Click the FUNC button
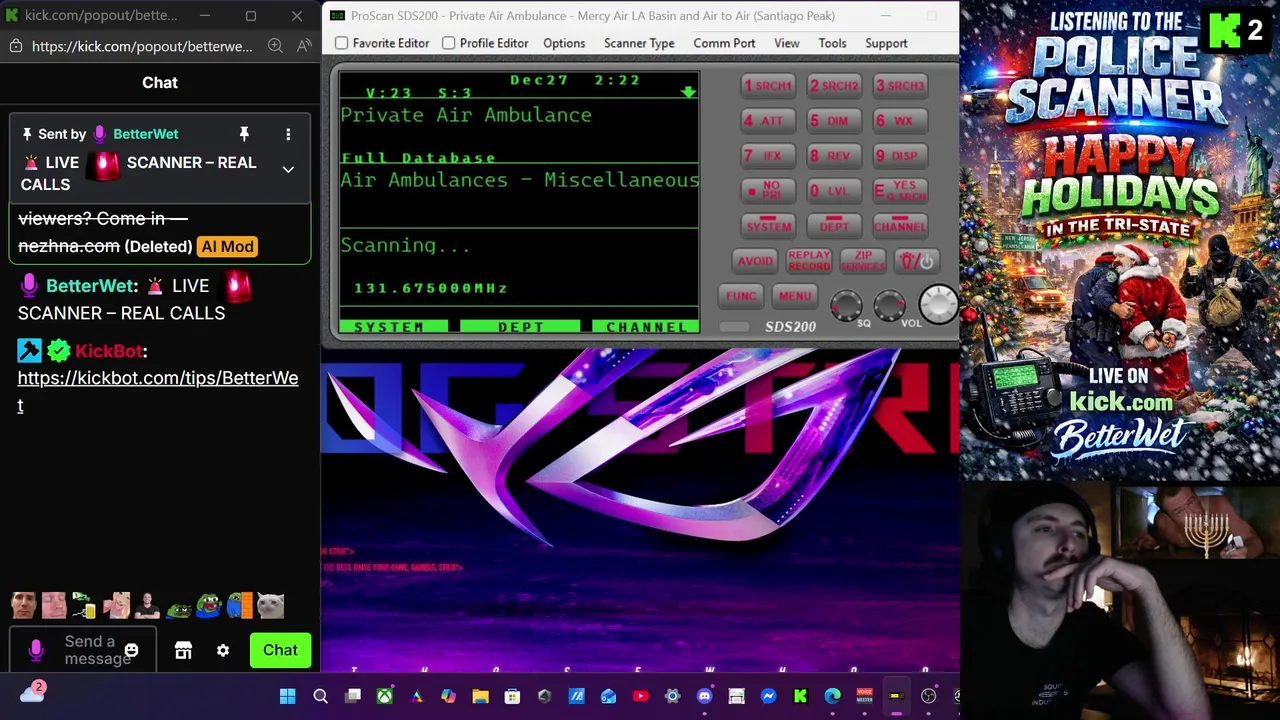 (x=740, y=296)
